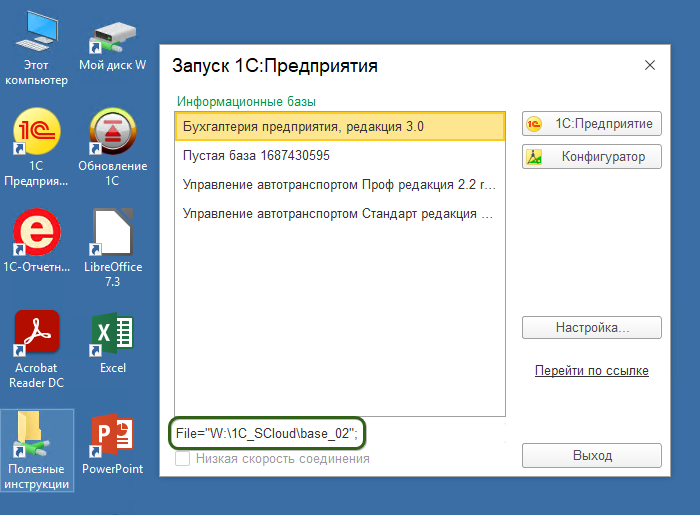Toggle Низкая скорость соединения checkbox
The image size is (700, 515).
(x=183, y=458)
